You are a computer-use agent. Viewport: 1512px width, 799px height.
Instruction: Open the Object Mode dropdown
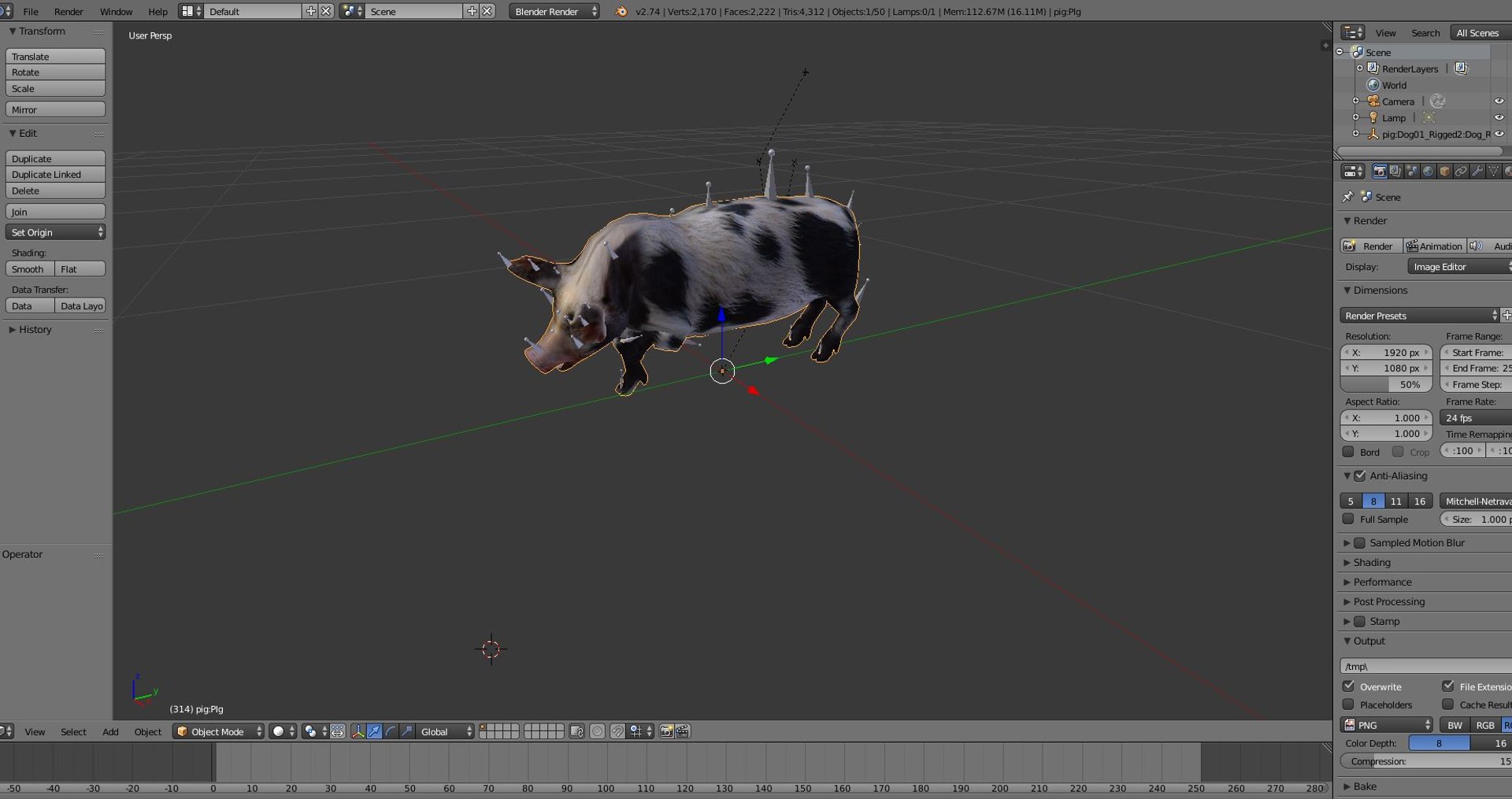218,731
